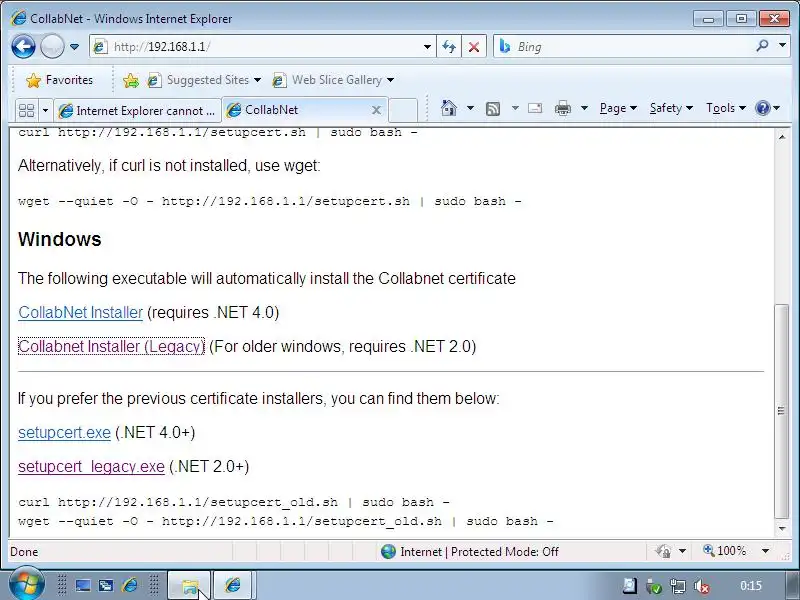This screenshot has width=800, height=600.
Task: Open the search provider dropdown arrow
Action: point(783,46)
